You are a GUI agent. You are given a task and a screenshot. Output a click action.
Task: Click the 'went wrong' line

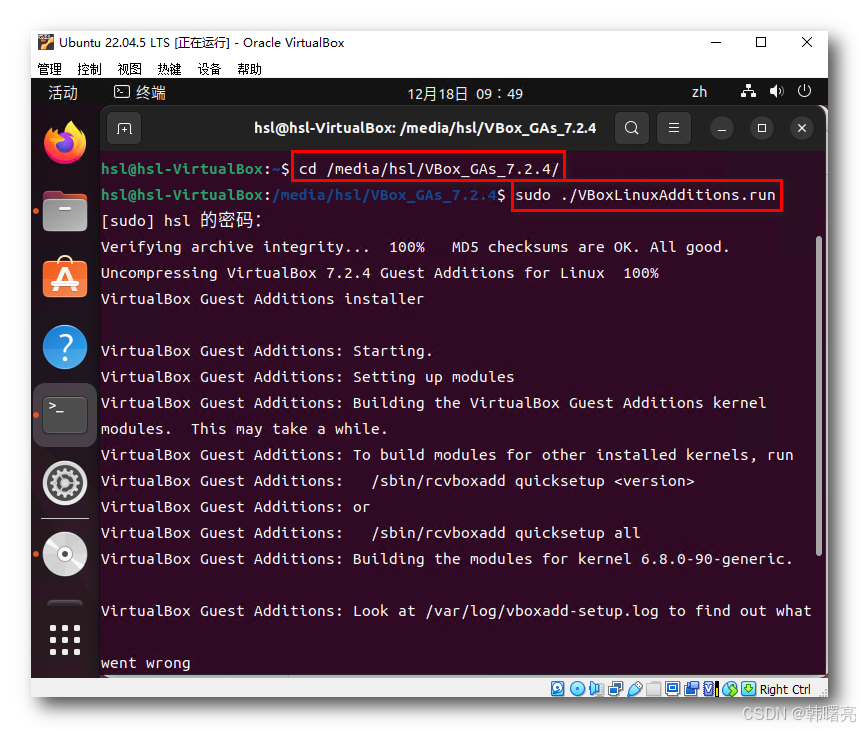coord(145,663)
